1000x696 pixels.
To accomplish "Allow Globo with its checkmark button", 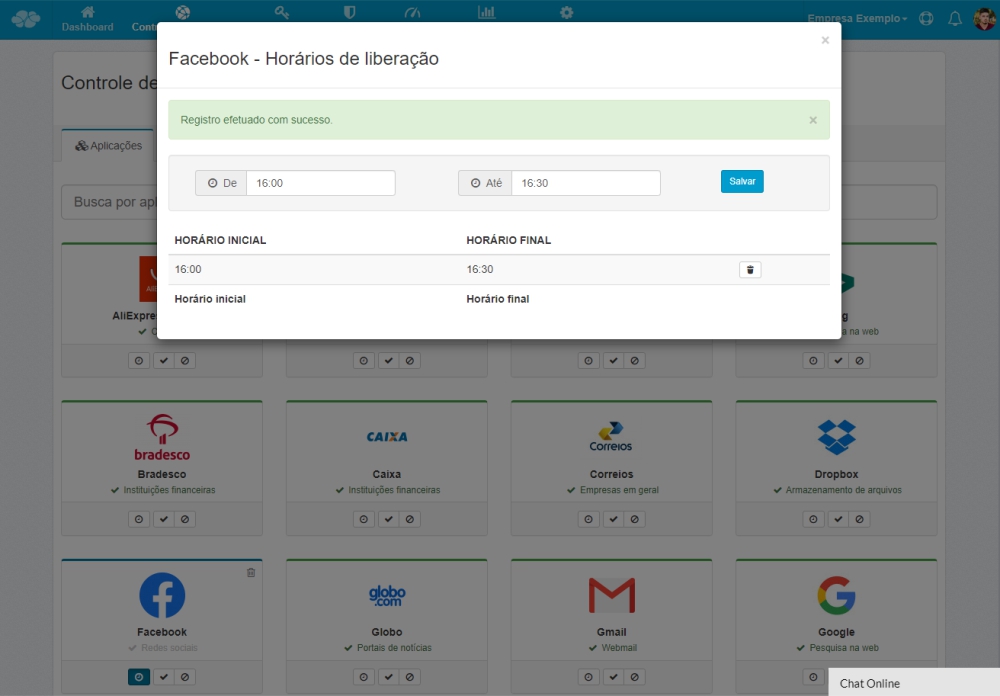I will pyautogui.click(x=388, y=677).
